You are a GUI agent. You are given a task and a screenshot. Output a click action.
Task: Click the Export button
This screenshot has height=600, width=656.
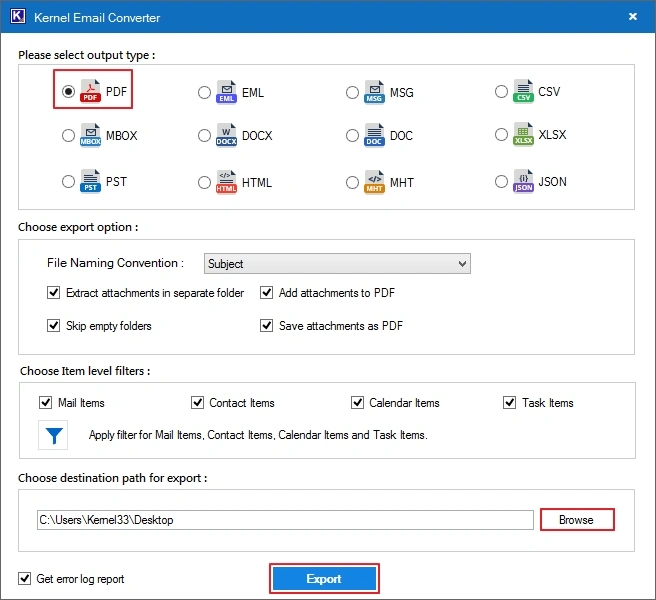click(324, 579)
